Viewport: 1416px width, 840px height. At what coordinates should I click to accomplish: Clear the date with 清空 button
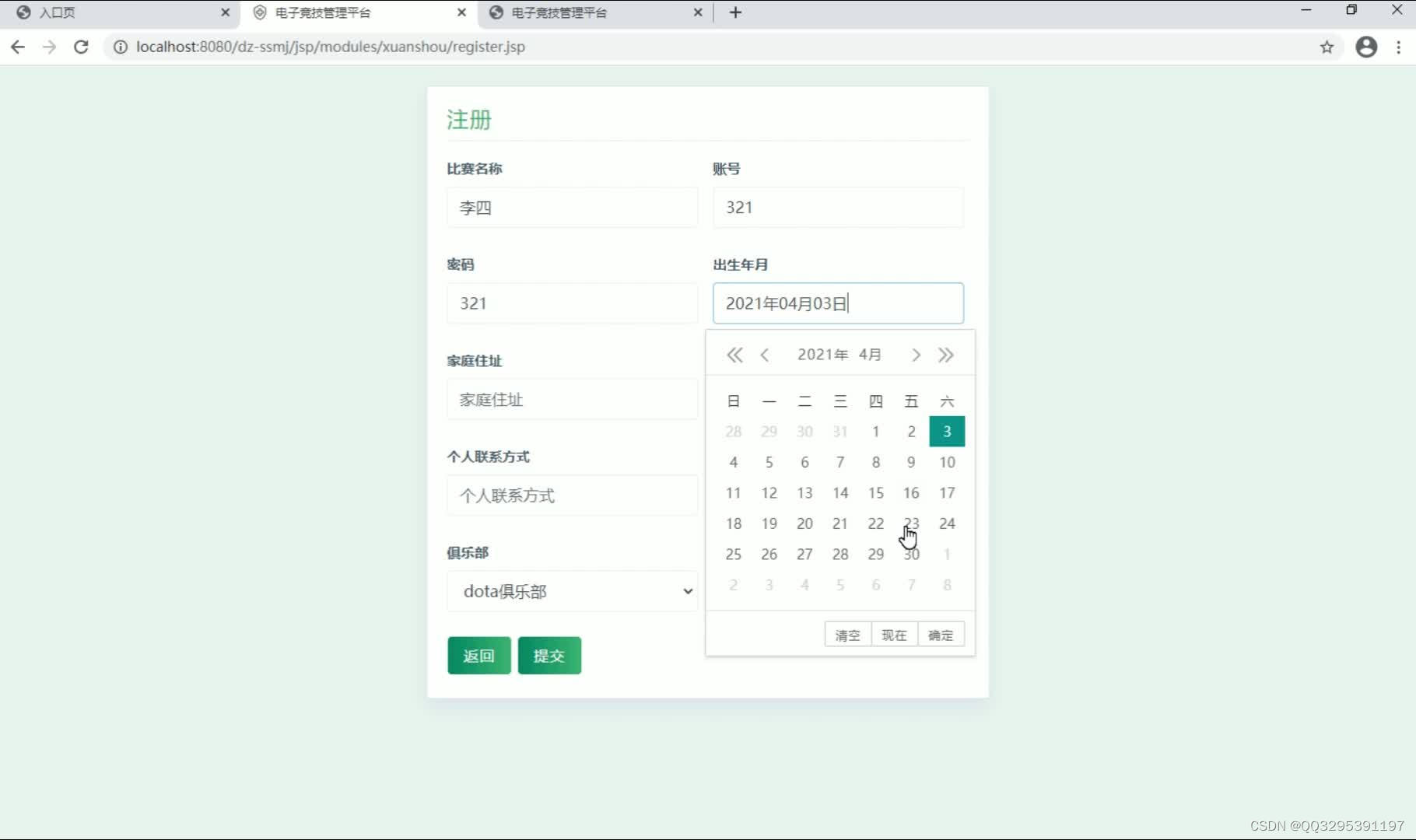tap(848, 635)
